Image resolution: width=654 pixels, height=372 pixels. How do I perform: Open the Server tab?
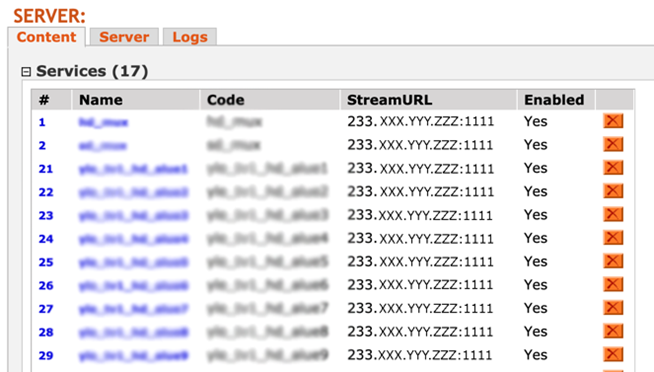(124, 37)
